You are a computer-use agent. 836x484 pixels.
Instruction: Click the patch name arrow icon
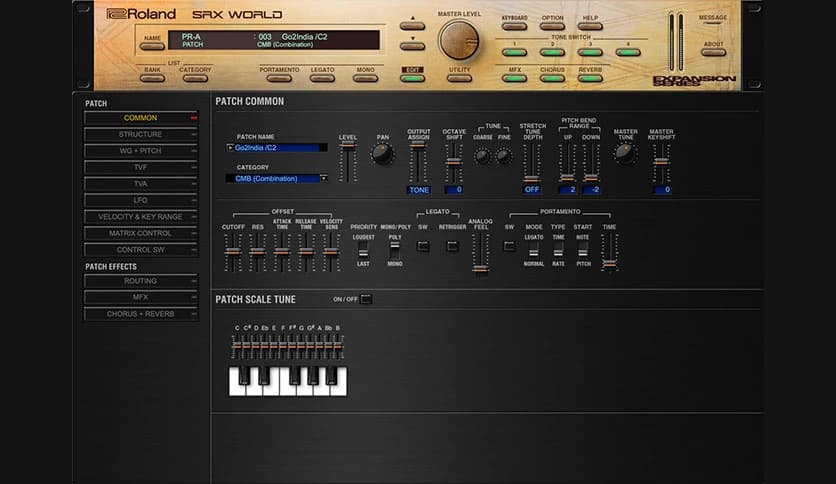click(230, 148)
